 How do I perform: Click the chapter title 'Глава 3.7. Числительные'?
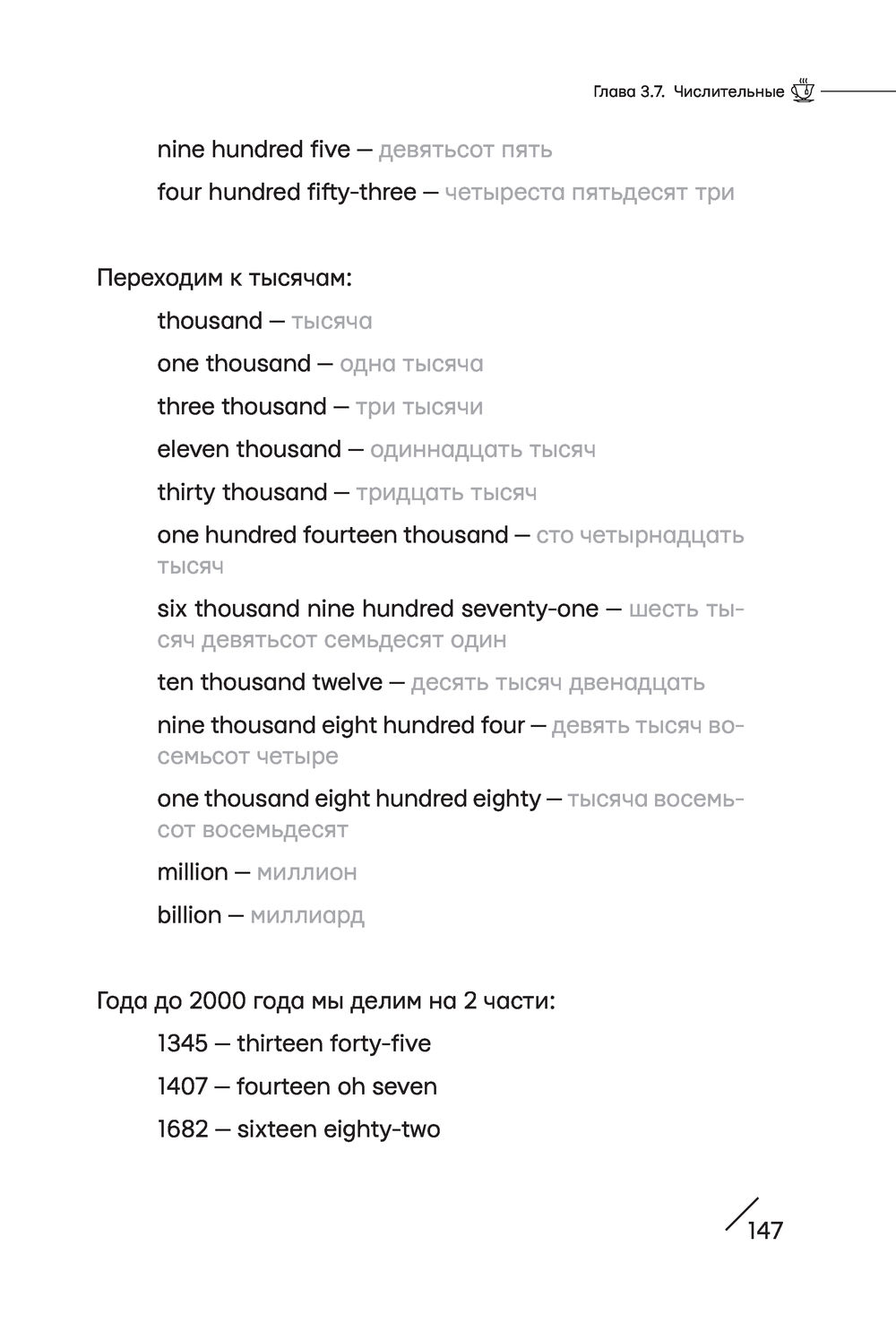pyautogui.click(x=688, y=91)
